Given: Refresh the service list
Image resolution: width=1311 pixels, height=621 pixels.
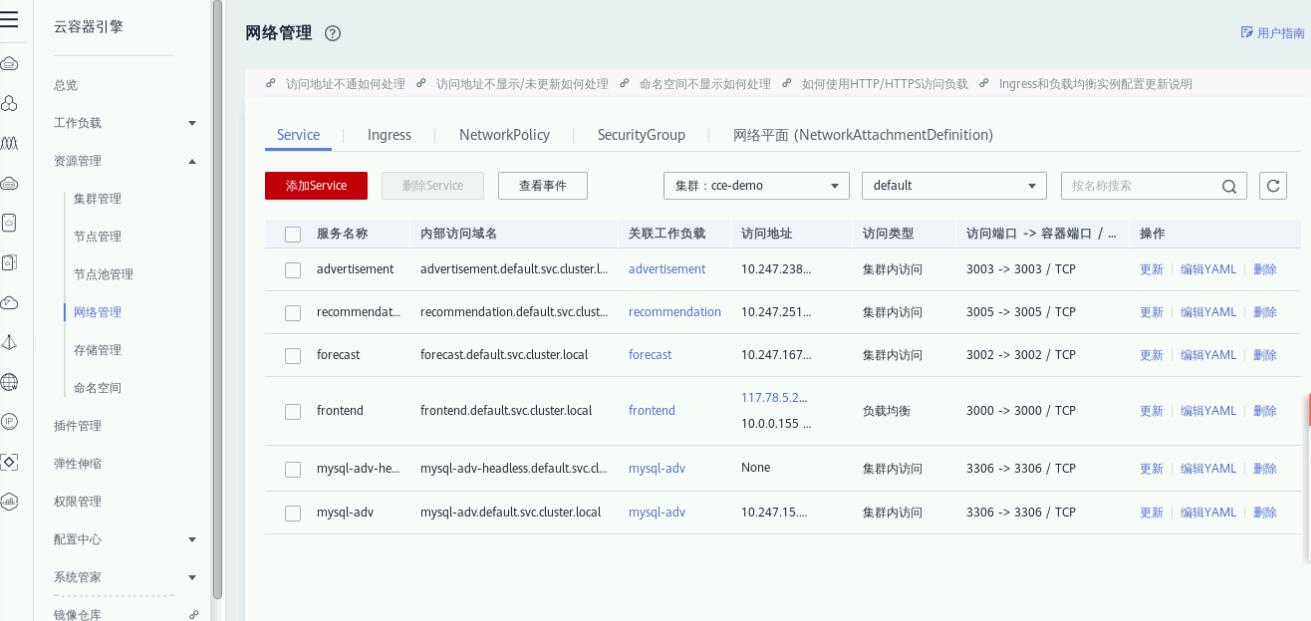Looking at the screenshot, I should point(1272,185).
